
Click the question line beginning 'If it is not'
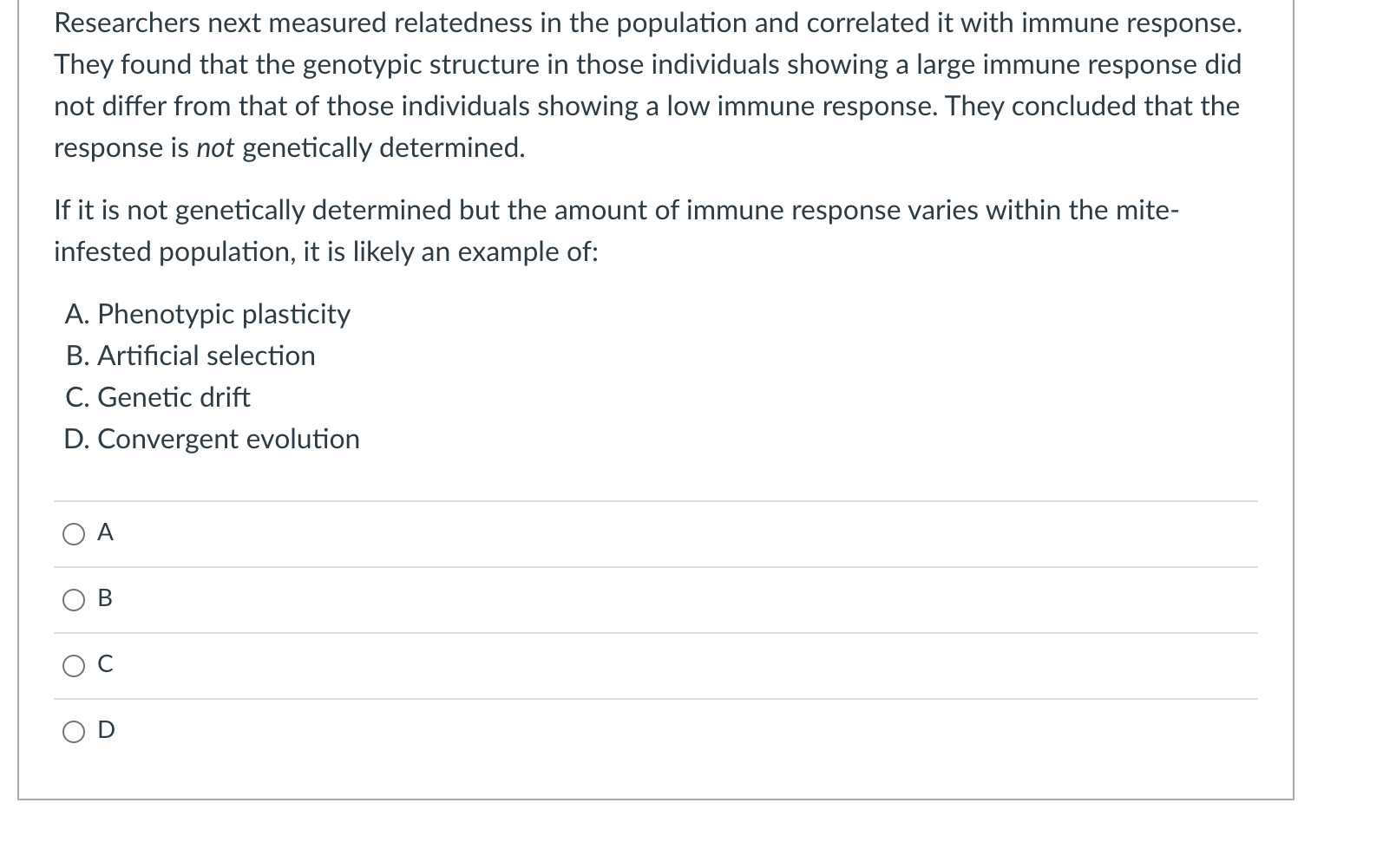617,211
